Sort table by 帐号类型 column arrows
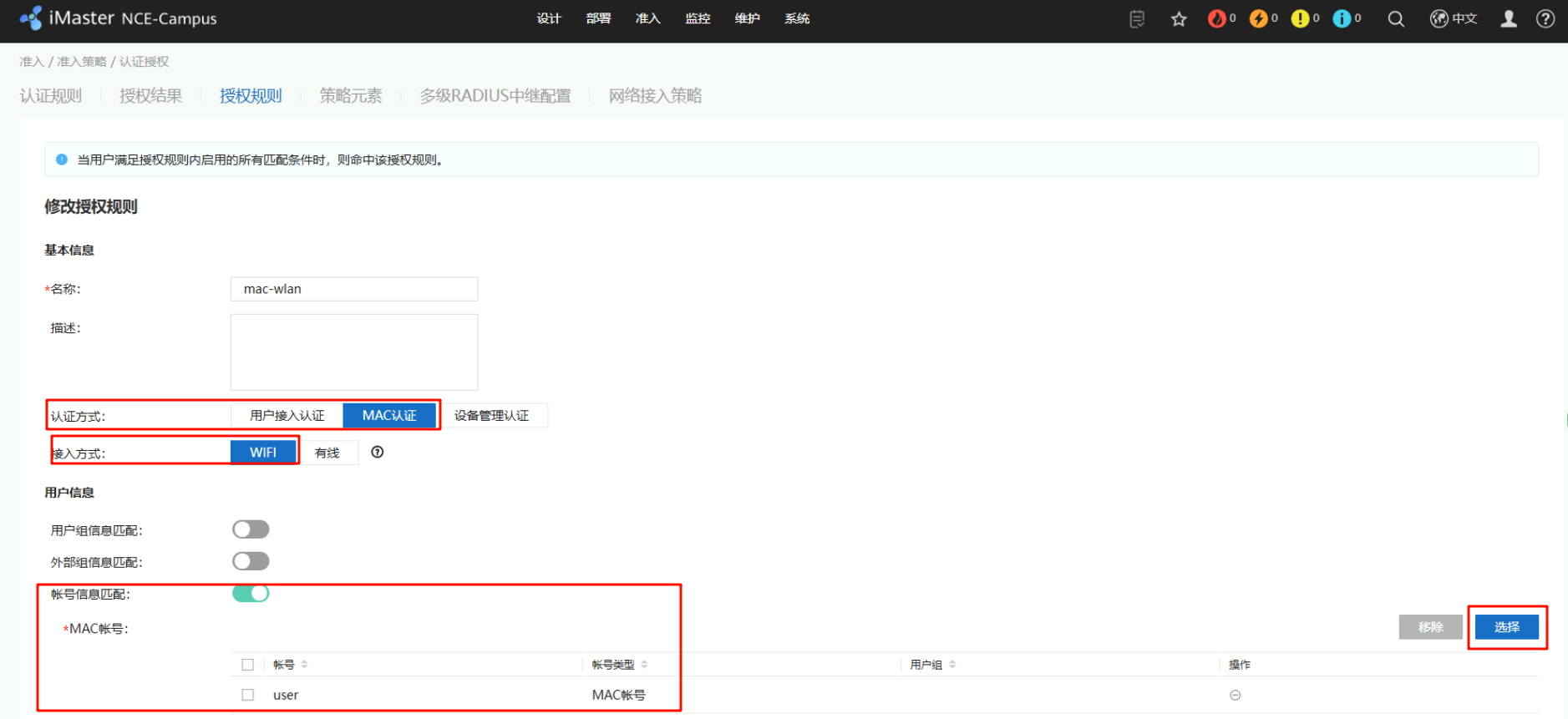 point(645,665)
